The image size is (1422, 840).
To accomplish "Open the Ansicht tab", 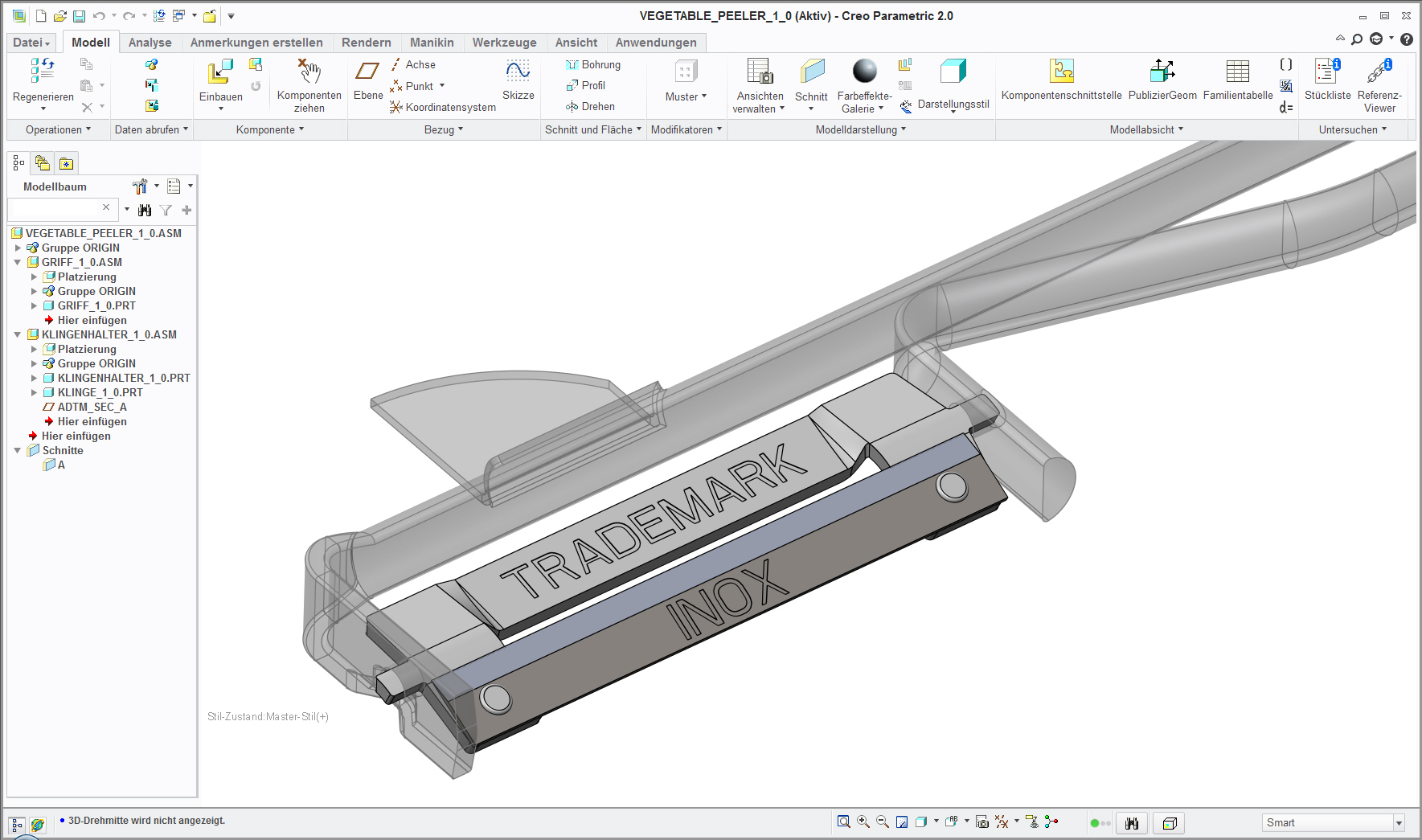I will coord(576,43).
